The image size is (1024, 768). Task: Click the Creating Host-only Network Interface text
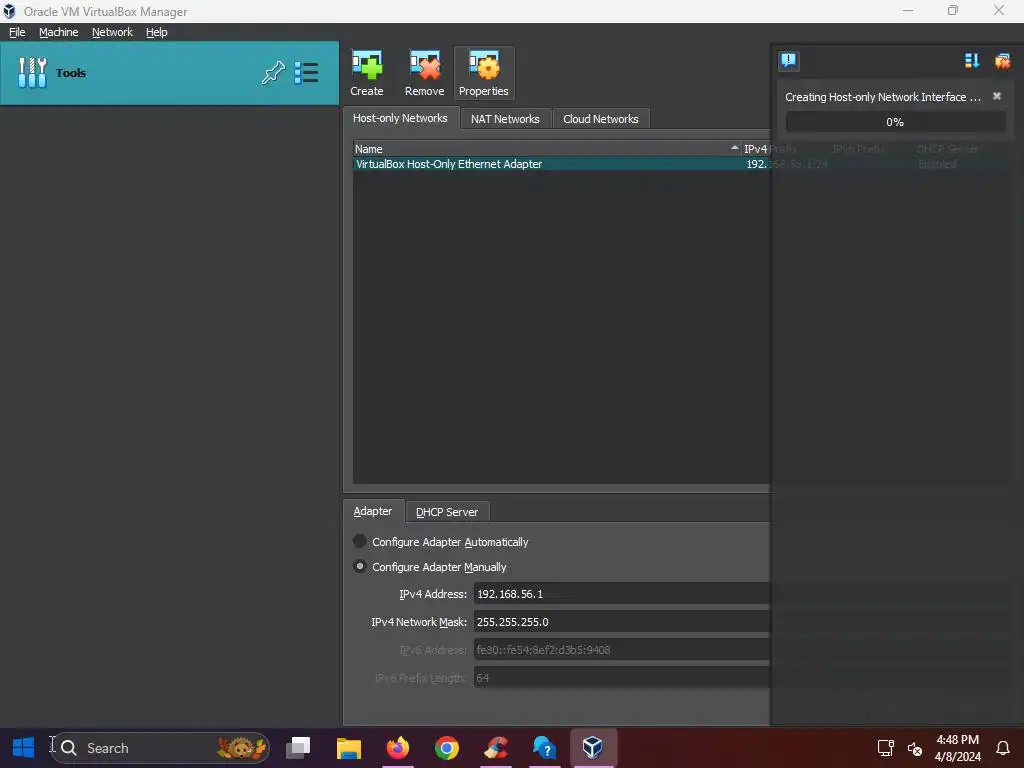(882, 97)
